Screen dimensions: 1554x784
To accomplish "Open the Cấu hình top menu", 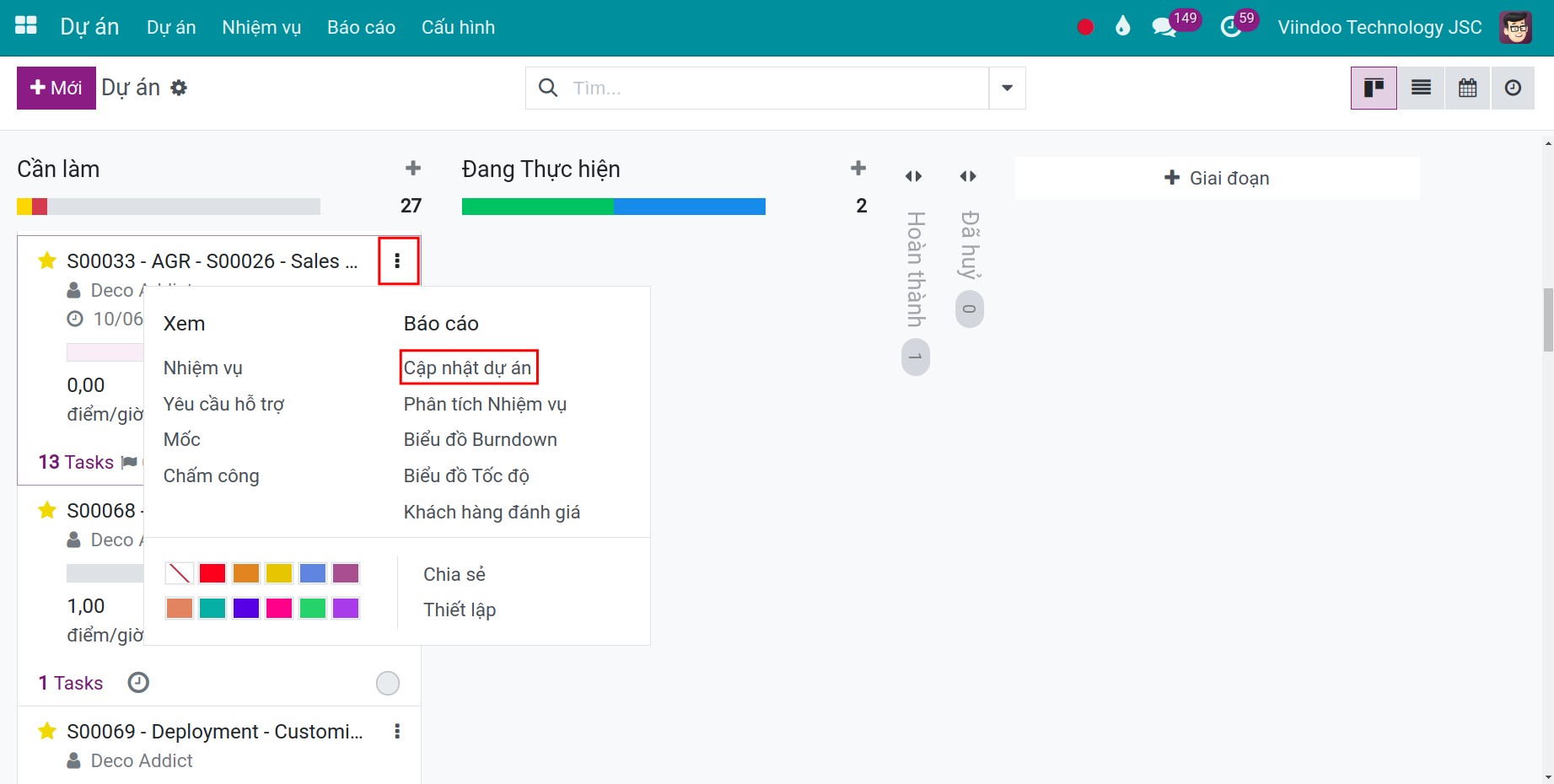I will pyautogui.click(x=458, y=27).
